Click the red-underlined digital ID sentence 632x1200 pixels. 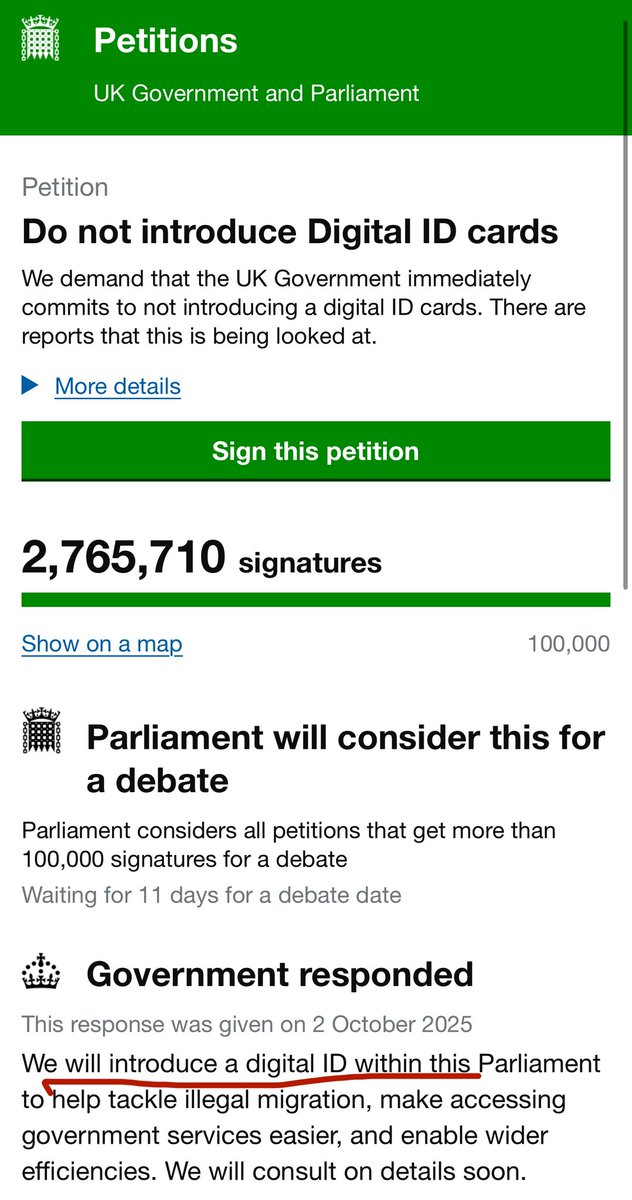point(250,1062)
